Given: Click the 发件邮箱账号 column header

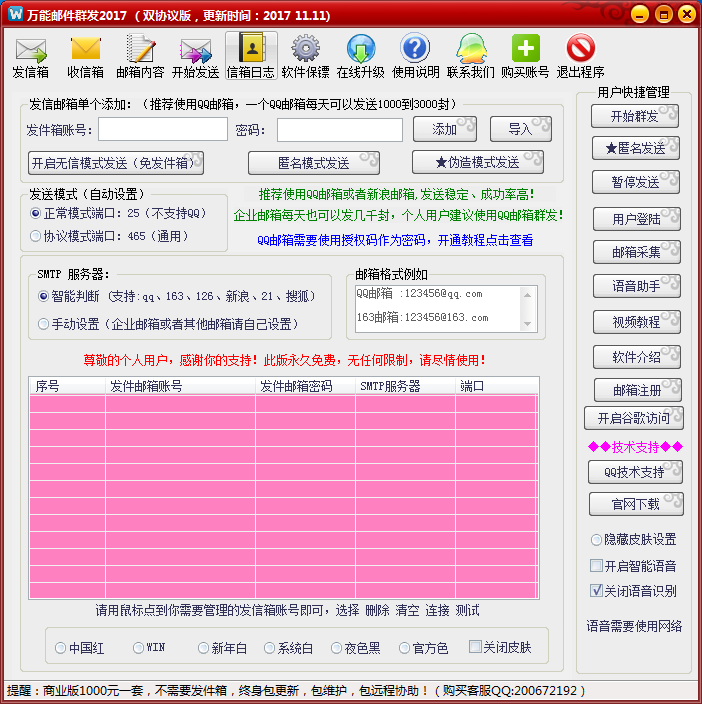Looking at the screenshot, I should (180, 386).
